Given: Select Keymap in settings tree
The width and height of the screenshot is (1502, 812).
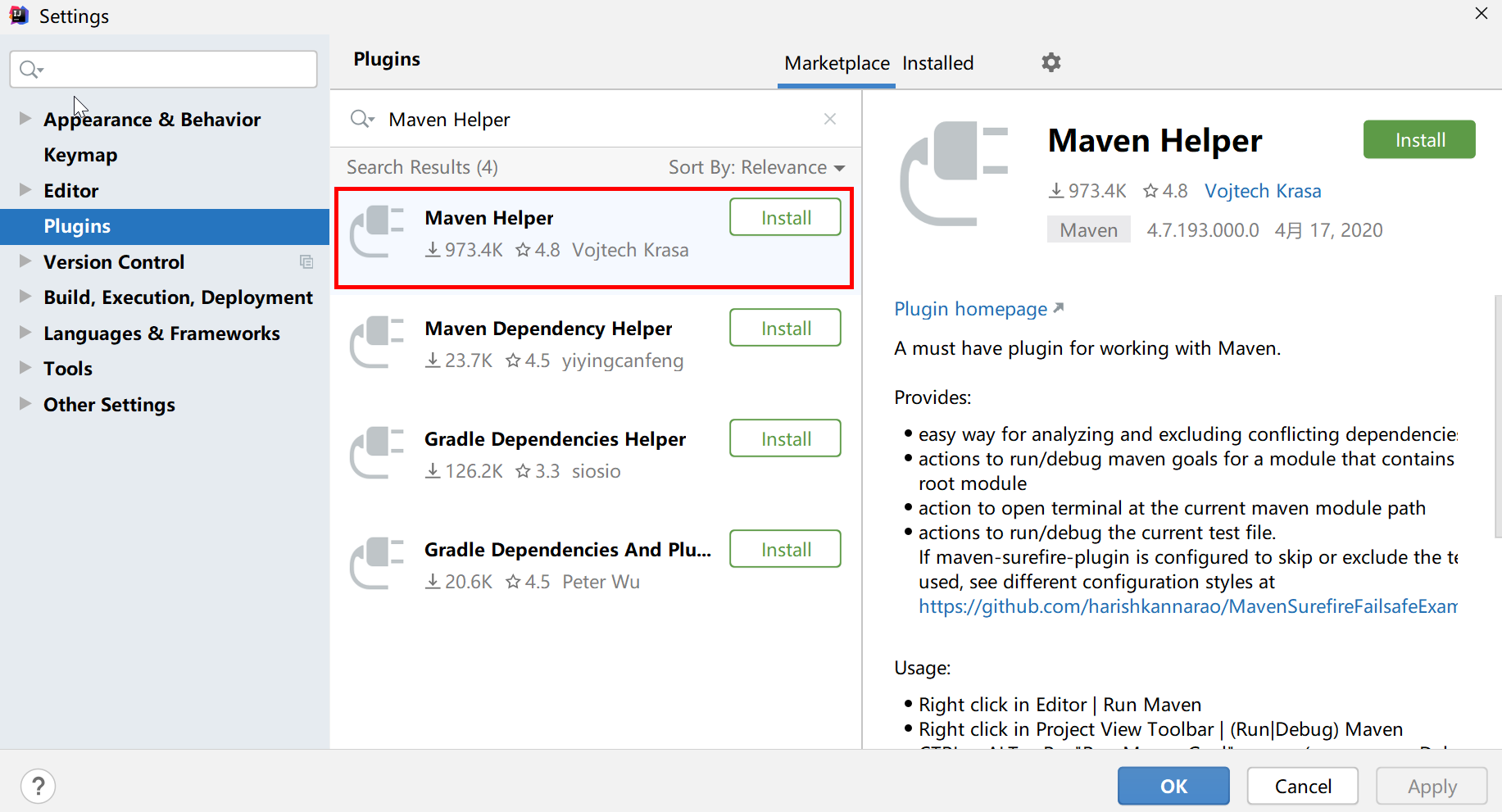Looking at the screenshot, I should coord(80,155).
